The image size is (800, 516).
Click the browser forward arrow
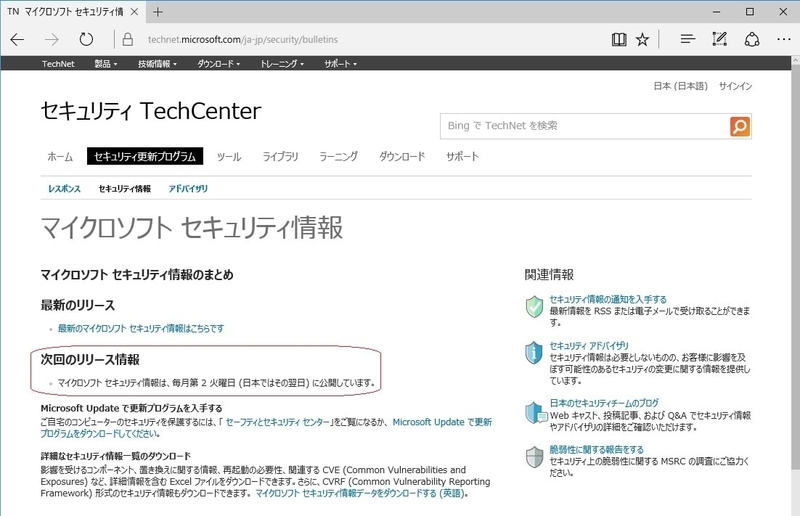pos(52,39)
